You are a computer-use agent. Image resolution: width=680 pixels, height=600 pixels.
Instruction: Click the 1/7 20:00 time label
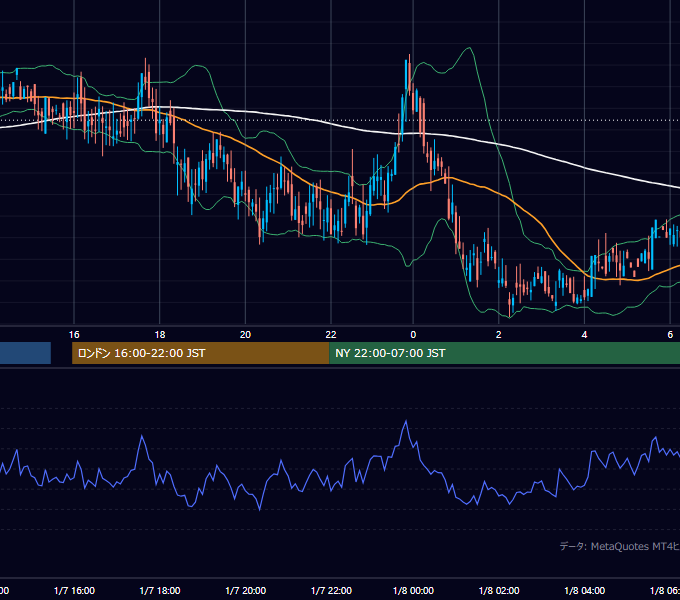pos(245,590)
